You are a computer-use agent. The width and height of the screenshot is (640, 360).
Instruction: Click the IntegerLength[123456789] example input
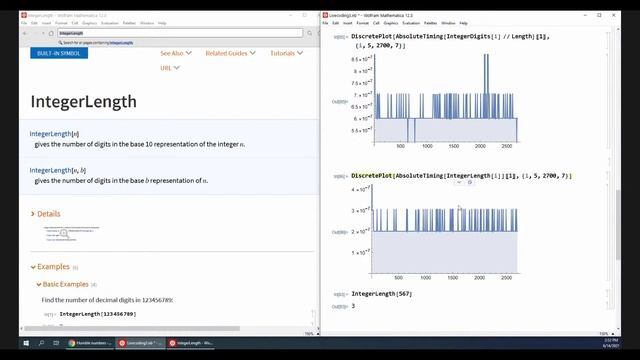[x=98, y=314]
